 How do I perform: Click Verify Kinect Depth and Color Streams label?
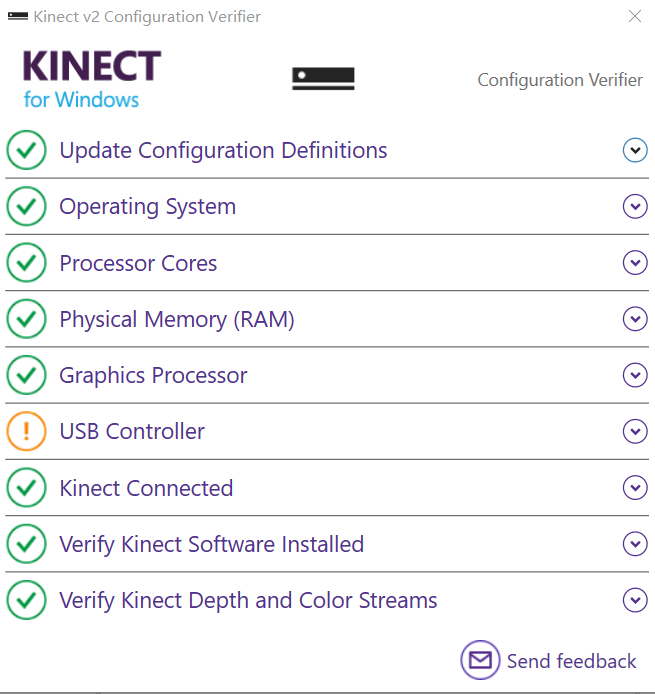click(x=248, y=601)
